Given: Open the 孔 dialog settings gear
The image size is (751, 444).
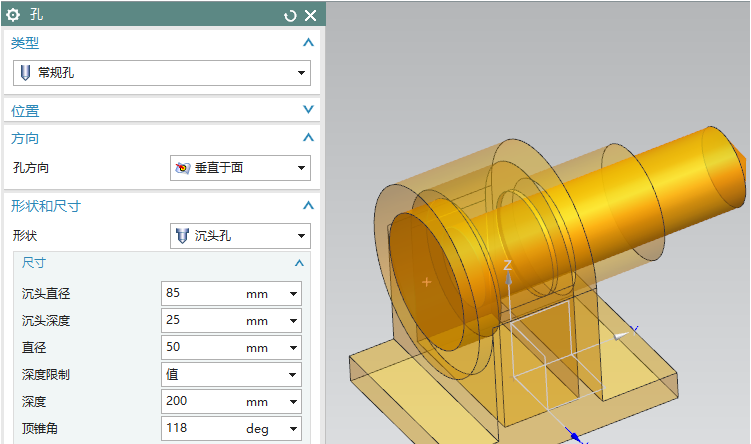Looking at the screenshot, I should (x=13, y=15).
